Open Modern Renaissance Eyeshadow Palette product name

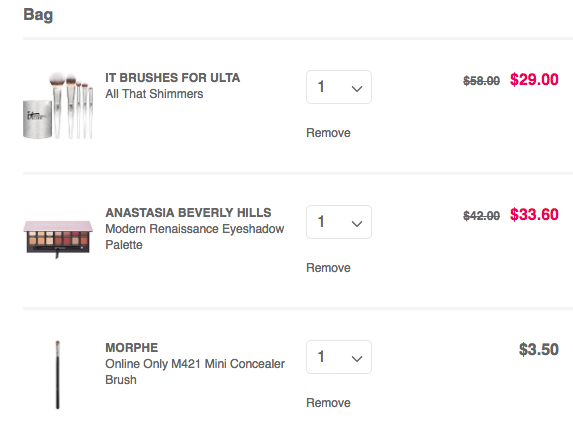pos(195,237)
